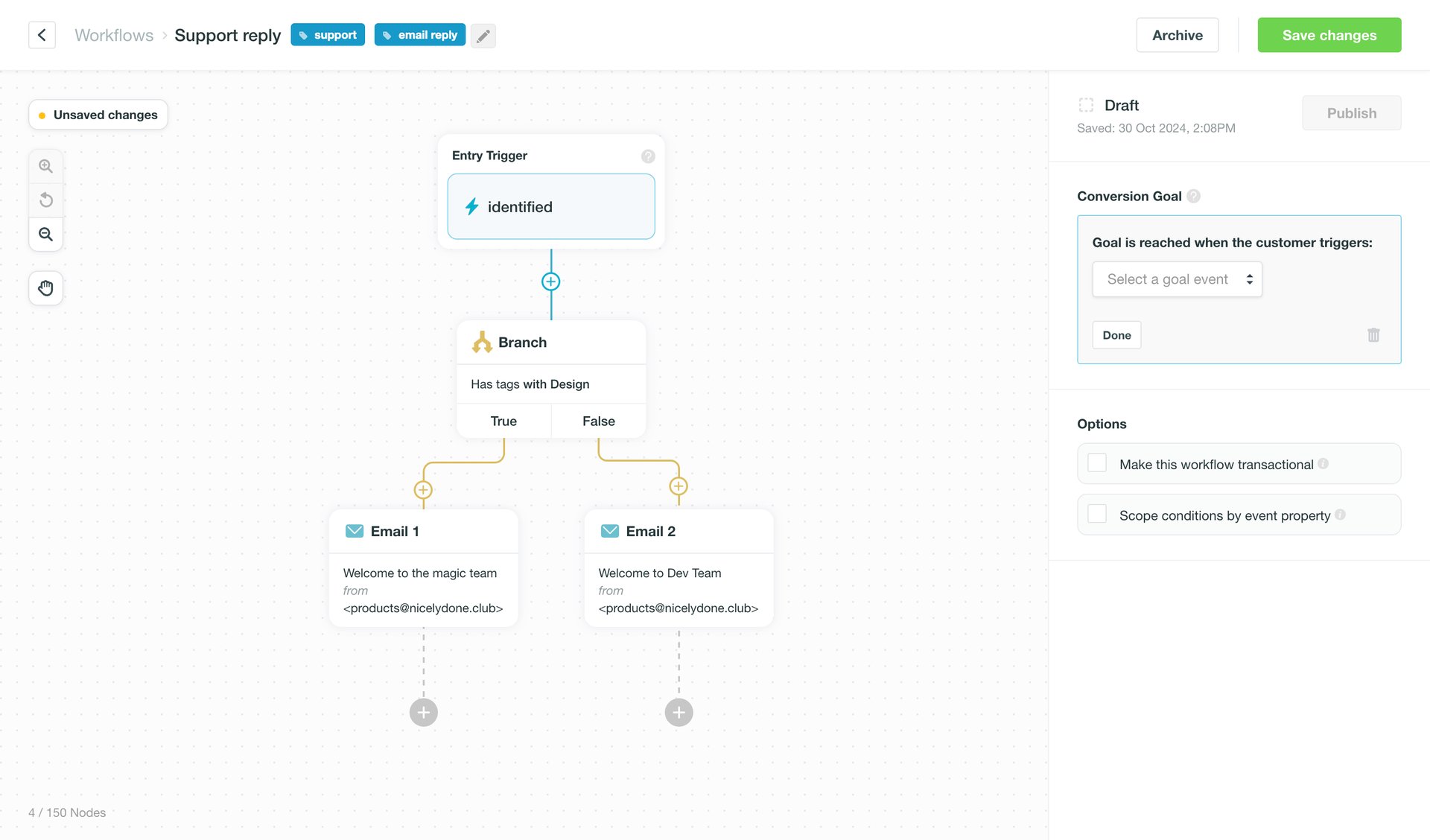Zoom out of the workflow canvas
The image size is (1430, 840).
(x=45, y=234)
